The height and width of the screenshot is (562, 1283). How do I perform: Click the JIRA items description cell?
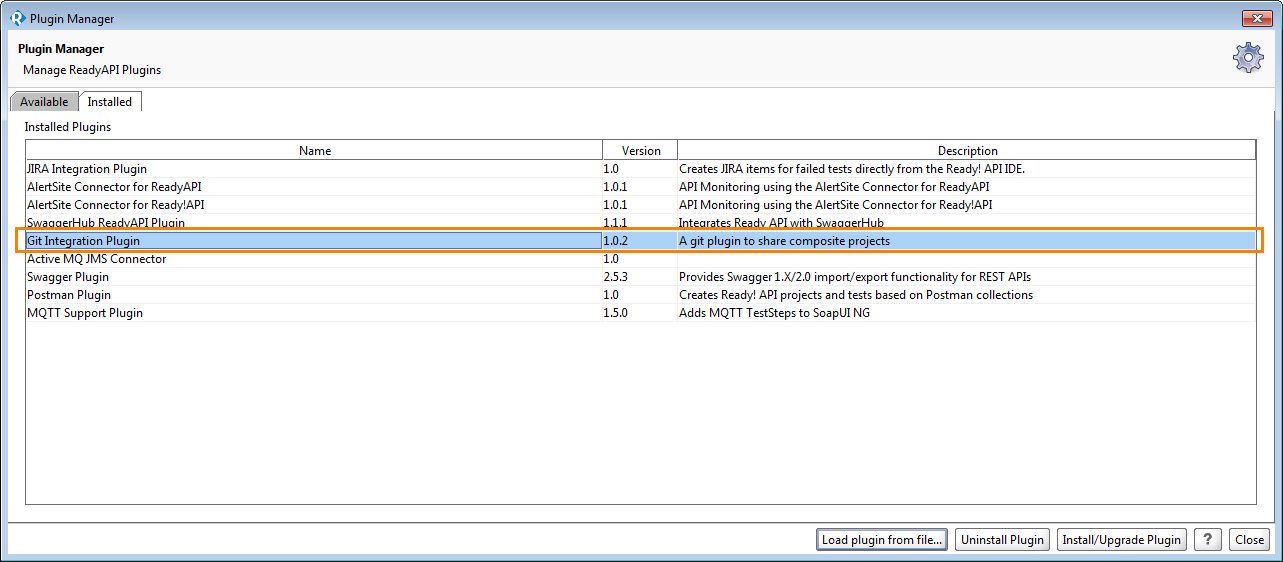click(x=967, y=169)
